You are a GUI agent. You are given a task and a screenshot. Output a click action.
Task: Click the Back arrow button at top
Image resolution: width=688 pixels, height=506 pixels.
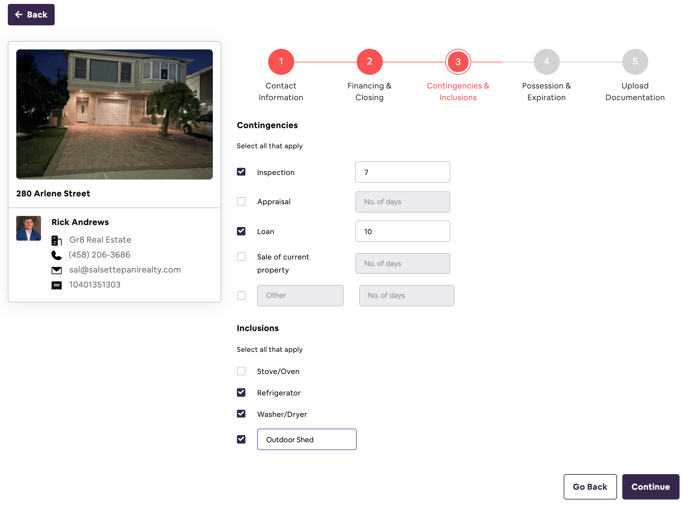coord(31,14)
